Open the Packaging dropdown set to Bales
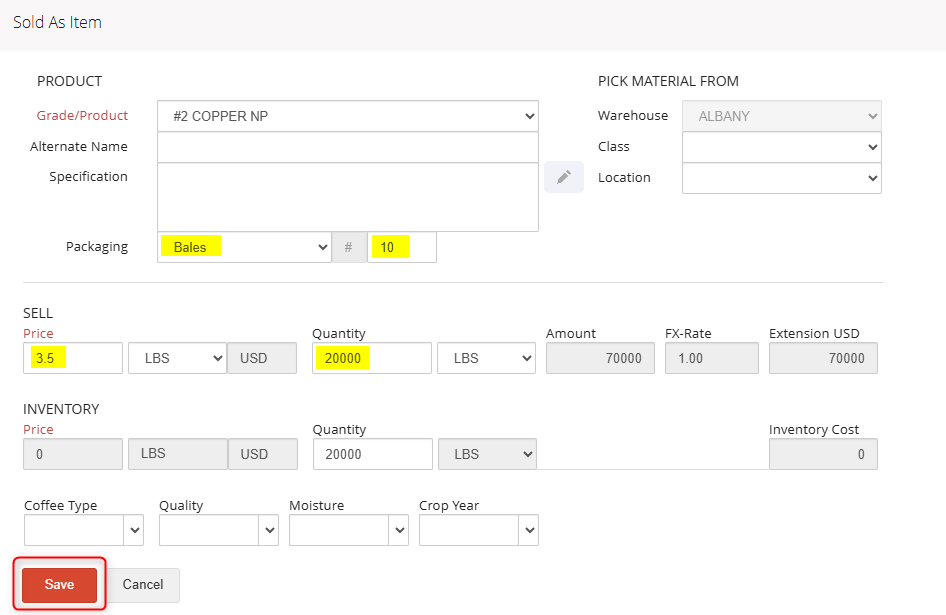The image size is (946, 615). click(244, 247)
